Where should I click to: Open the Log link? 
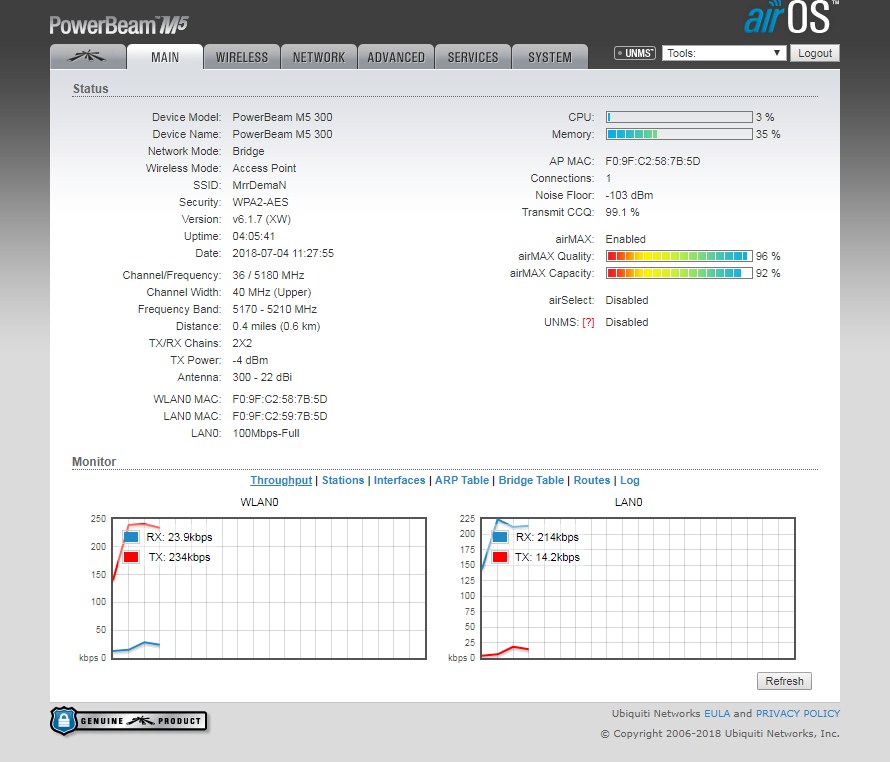(629, 480)
